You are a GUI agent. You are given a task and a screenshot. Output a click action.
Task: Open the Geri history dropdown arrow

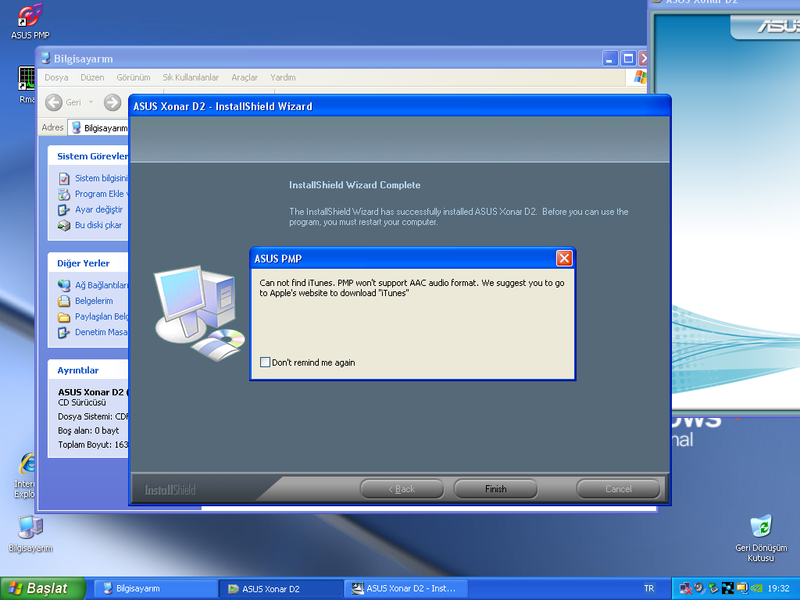91,102
